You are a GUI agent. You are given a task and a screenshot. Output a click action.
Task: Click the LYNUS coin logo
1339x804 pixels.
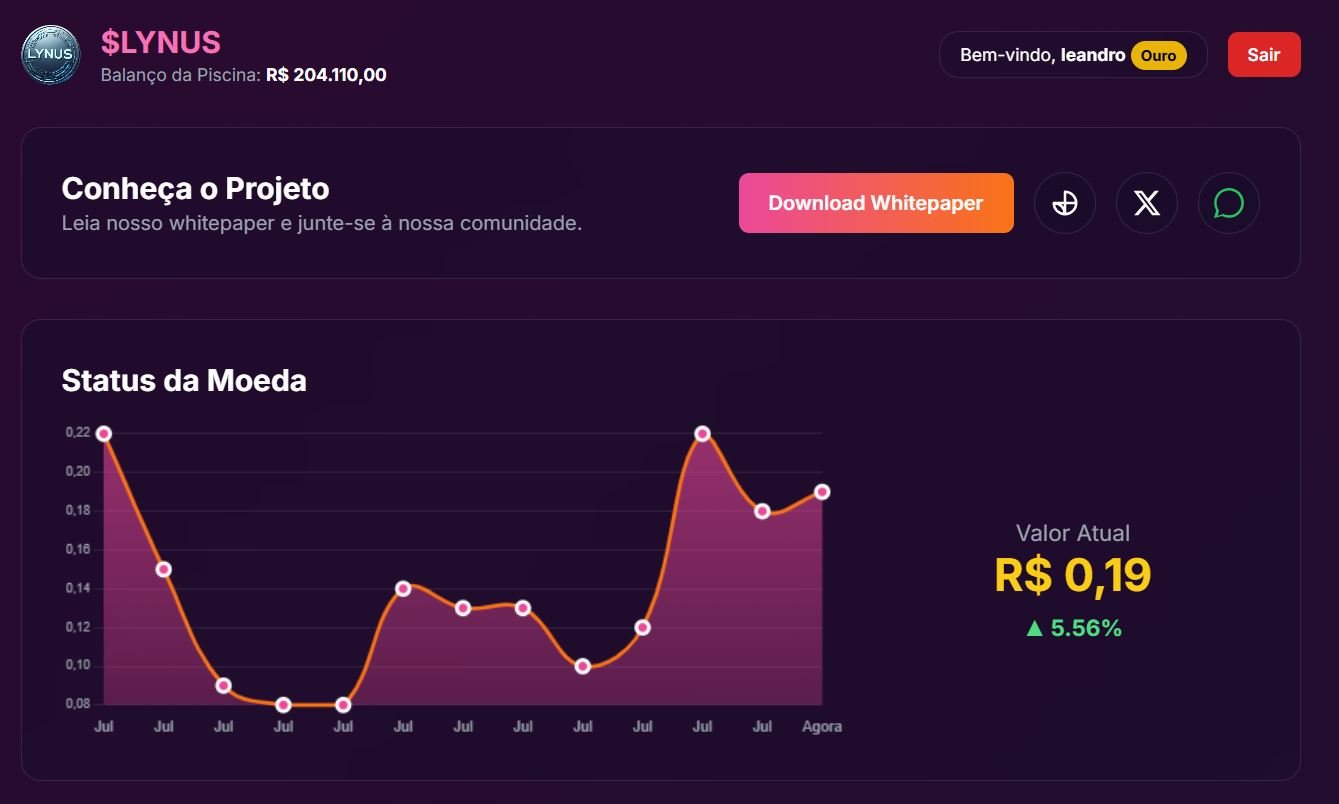click(51, 55)
